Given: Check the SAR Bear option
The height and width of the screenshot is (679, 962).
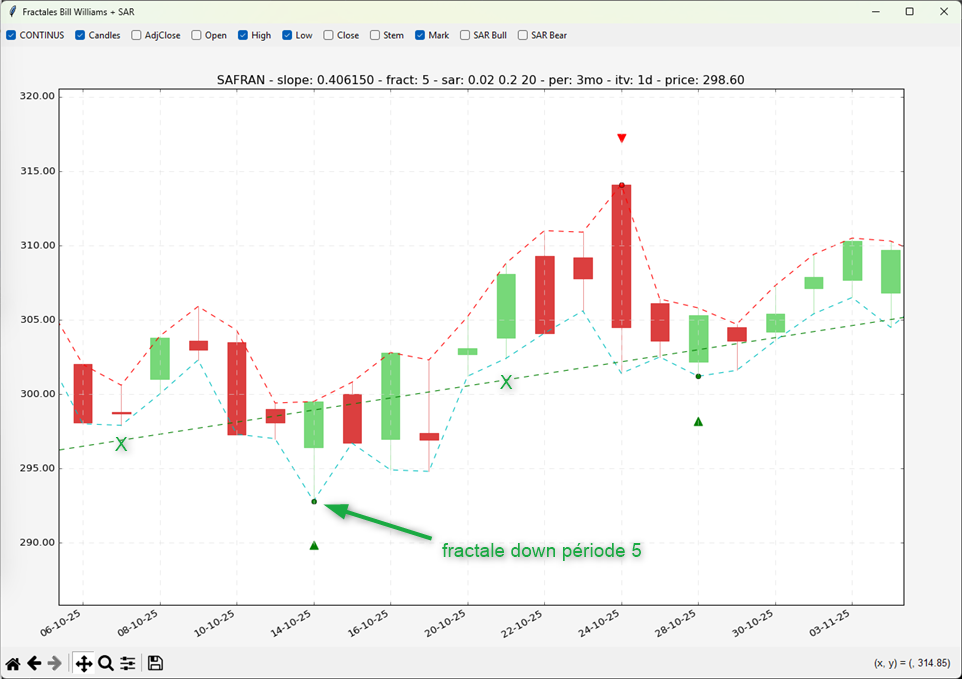Looking at the screenshot, I should [x=523, y=35].
